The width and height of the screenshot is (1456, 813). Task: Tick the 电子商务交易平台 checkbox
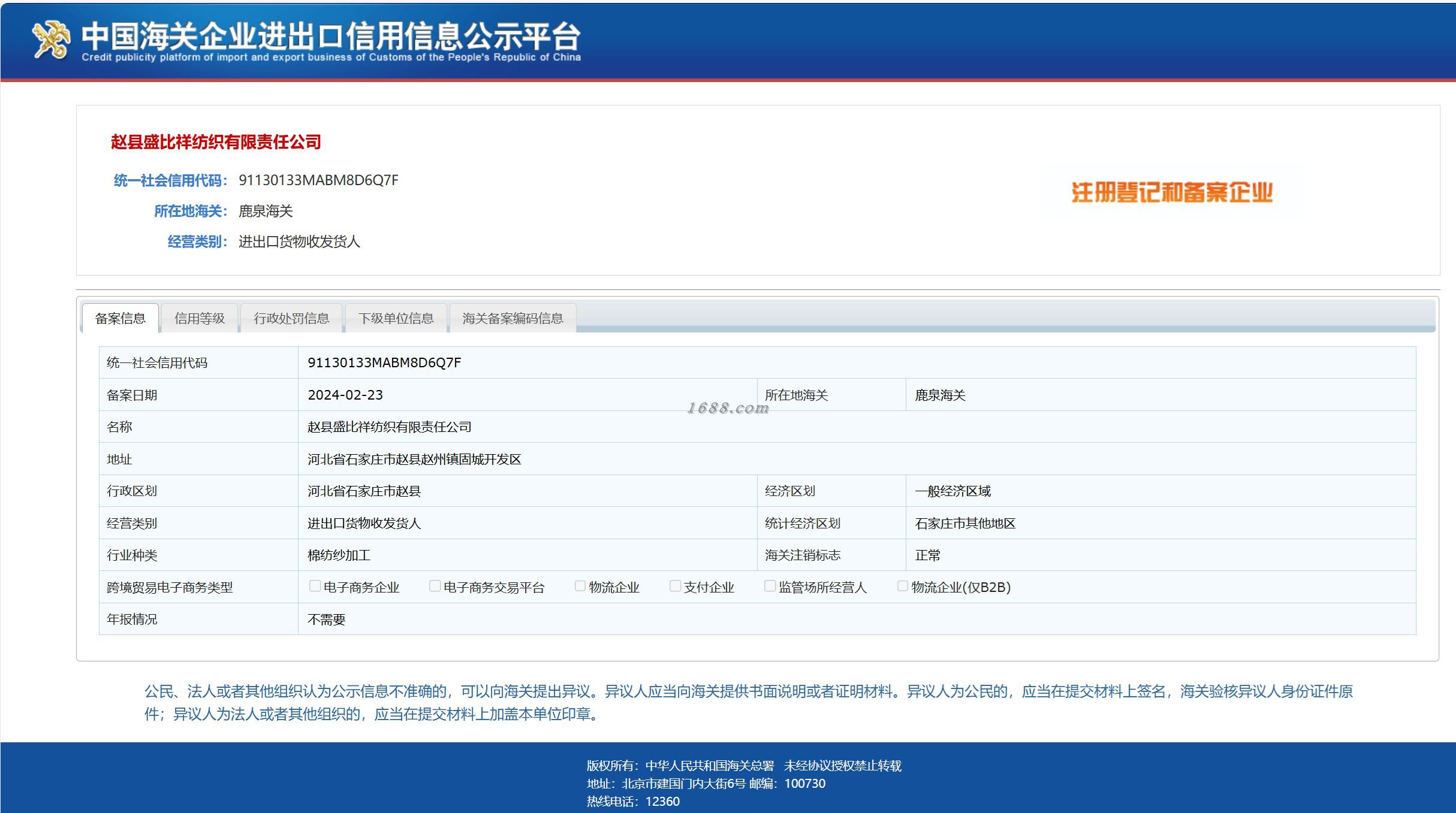coord(435,586)
